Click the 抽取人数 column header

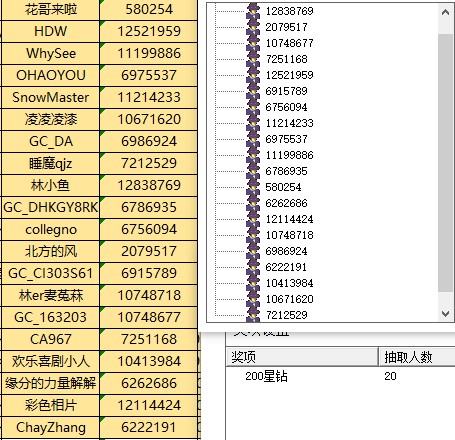pos(417,357)
